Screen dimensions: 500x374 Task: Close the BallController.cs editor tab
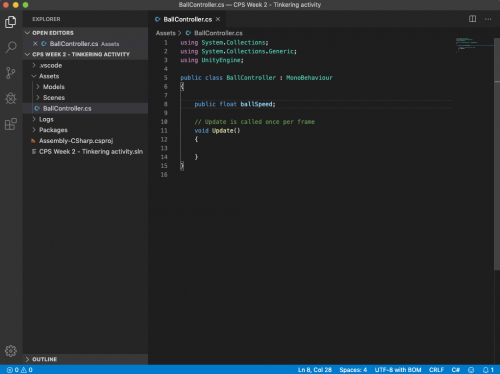point(218,19)
